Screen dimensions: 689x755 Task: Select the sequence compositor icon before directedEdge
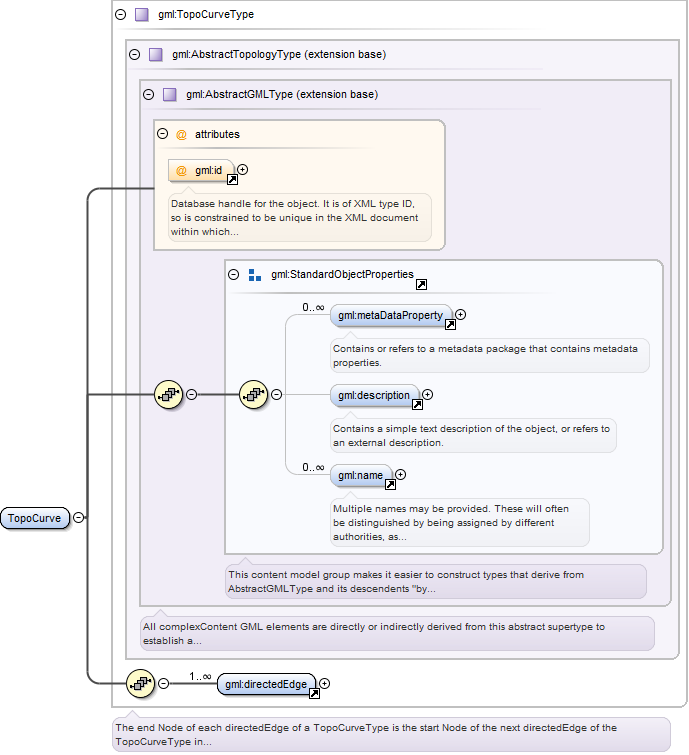coord(141,683)
